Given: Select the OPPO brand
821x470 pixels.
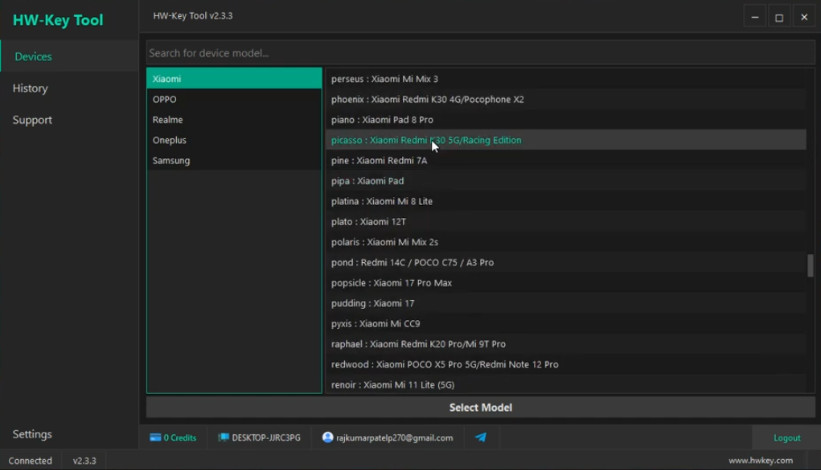Looking at the screenshot, I should [x=234, y=99].
